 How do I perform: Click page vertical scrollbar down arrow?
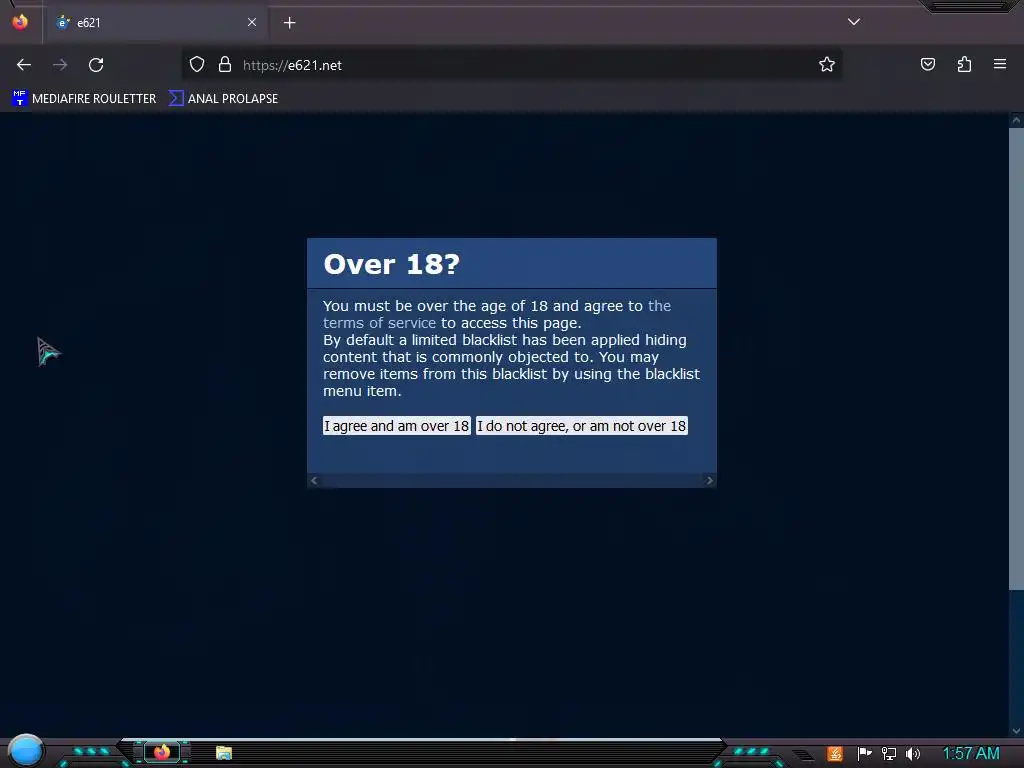(1016, 731)
